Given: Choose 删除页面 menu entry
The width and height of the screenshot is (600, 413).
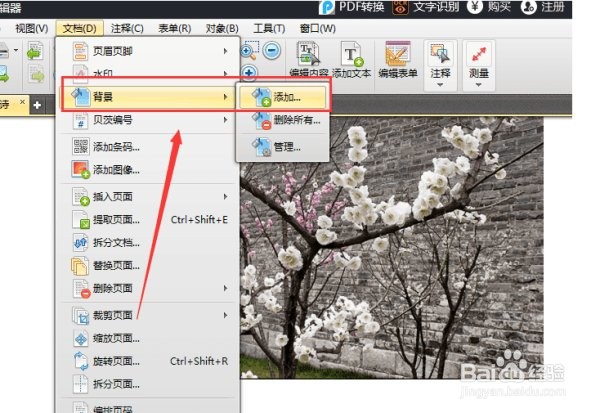Looking at the screenshot, I should 148,288.
